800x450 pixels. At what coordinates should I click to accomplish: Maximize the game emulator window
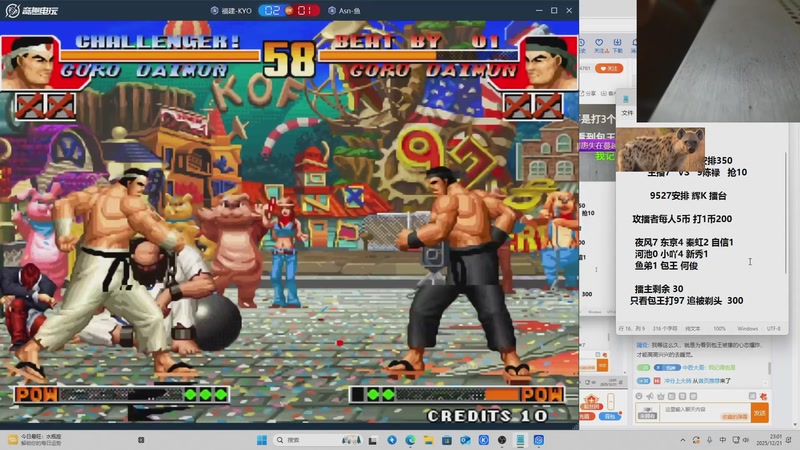[x=554, y=10]
